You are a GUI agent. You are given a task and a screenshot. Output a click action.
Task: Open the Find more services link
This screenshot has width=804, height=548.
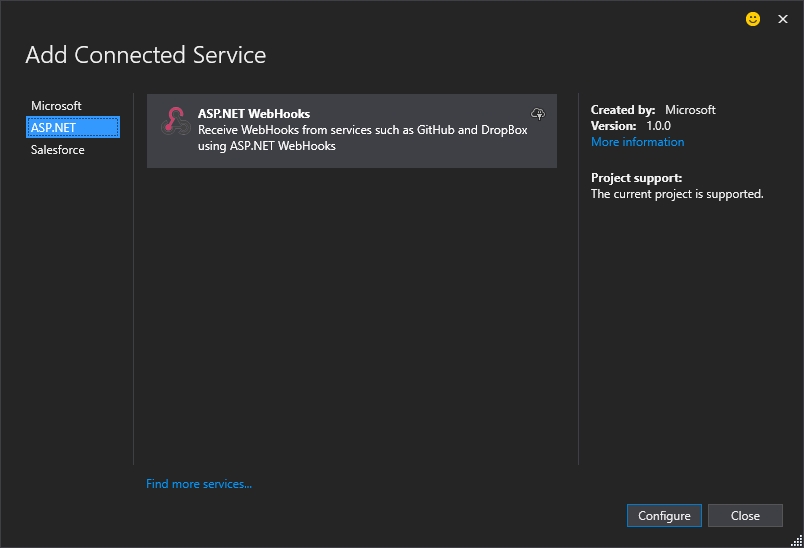click(199, 484)
